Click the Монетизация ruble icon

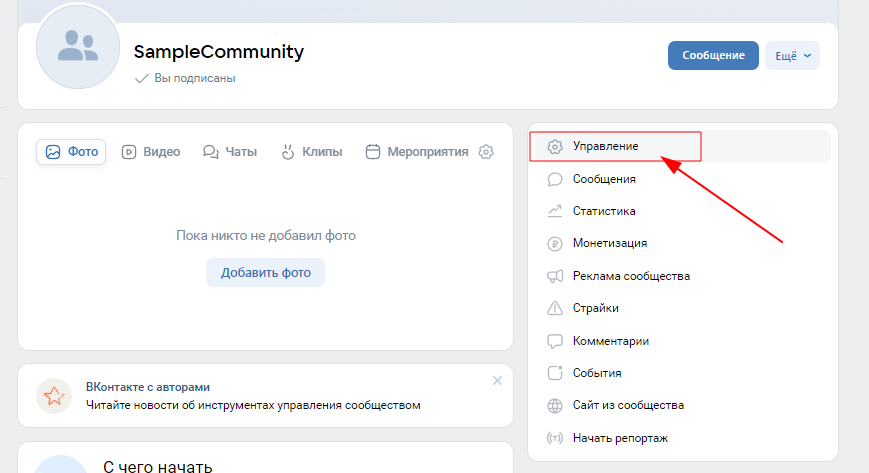point(555,243)
